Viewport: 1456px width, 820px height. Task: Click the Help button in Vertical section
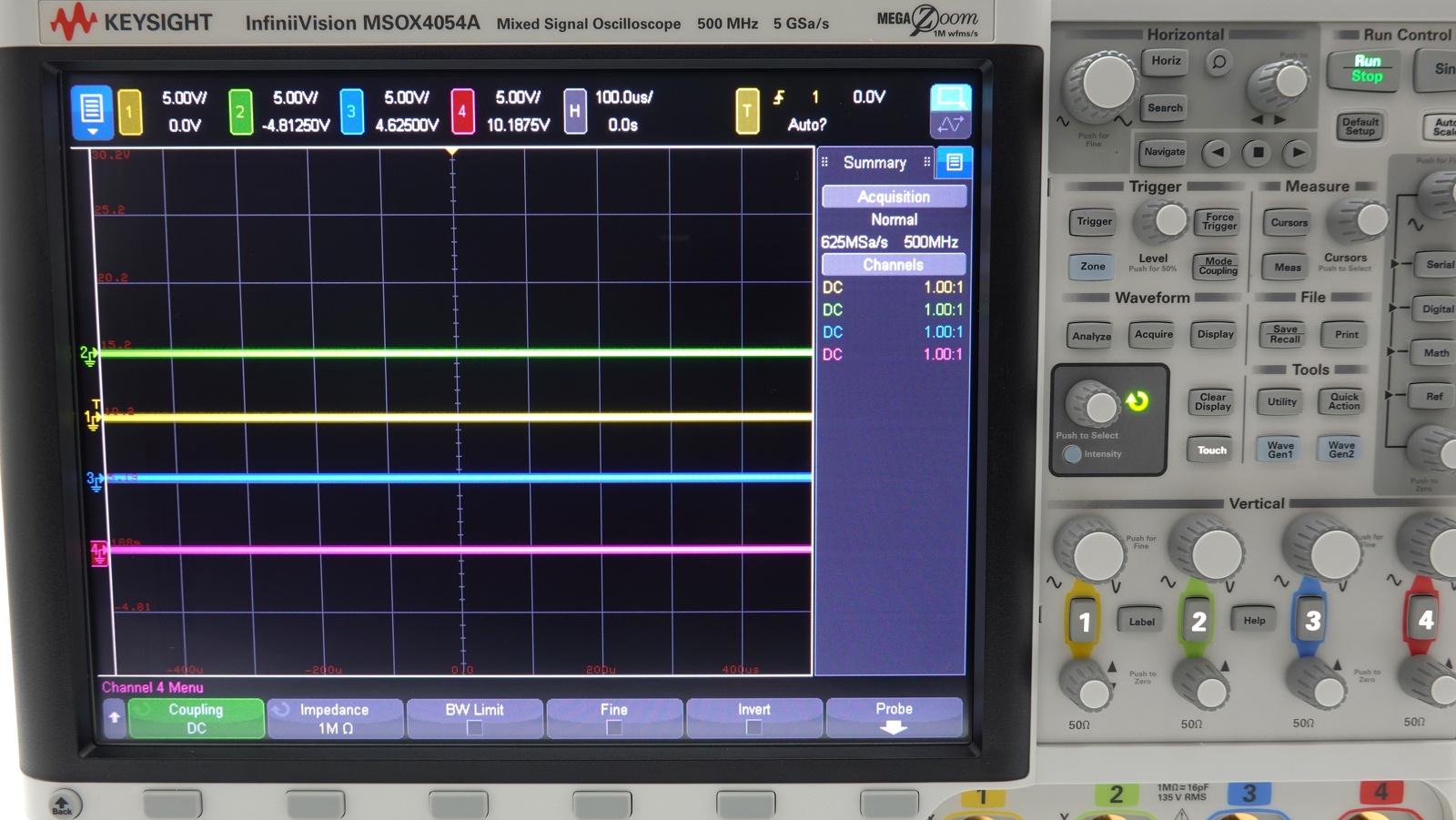(x=1254, y=621)
